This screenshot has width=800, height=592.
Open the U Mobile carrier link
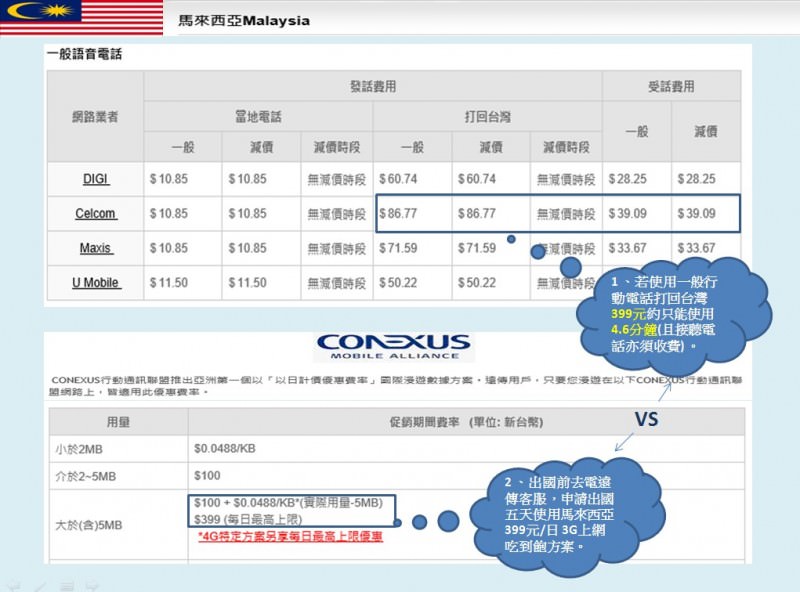(x=96, y=283)
